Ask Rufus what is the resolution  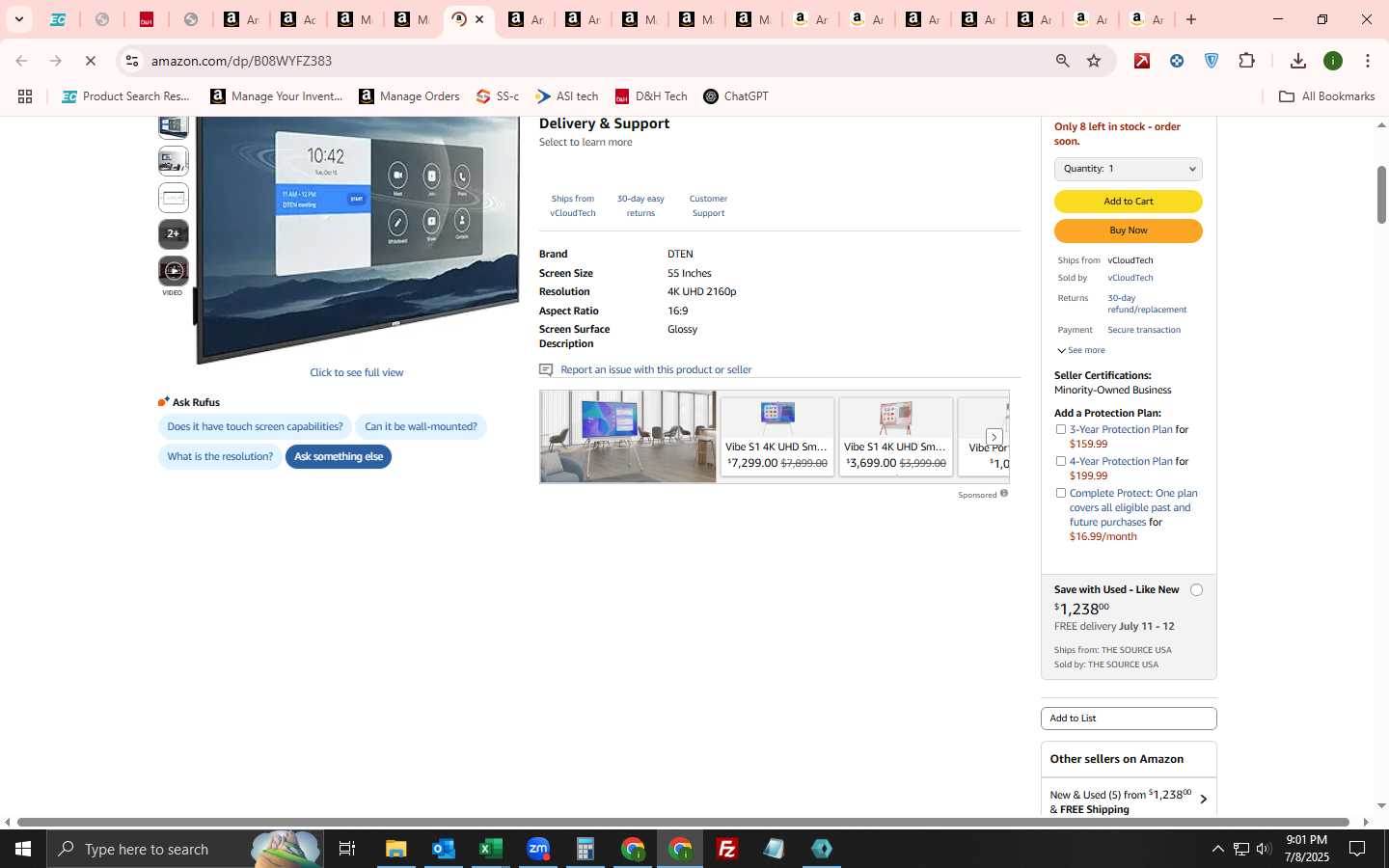pyautogui.click(x=220, y=457)
